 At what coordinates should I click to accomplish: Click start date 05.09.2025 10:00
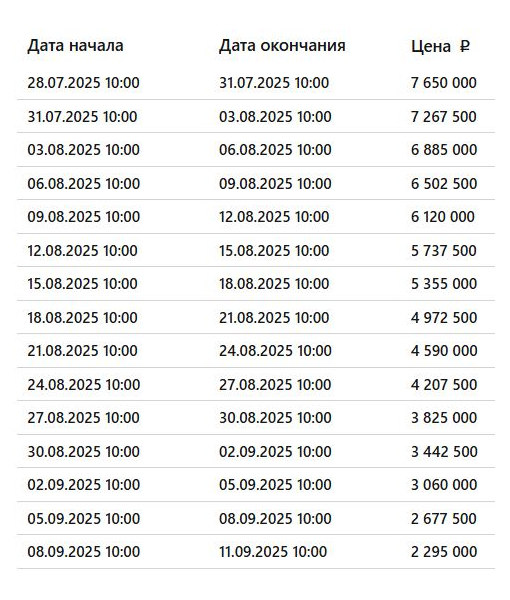click(83, 518)
